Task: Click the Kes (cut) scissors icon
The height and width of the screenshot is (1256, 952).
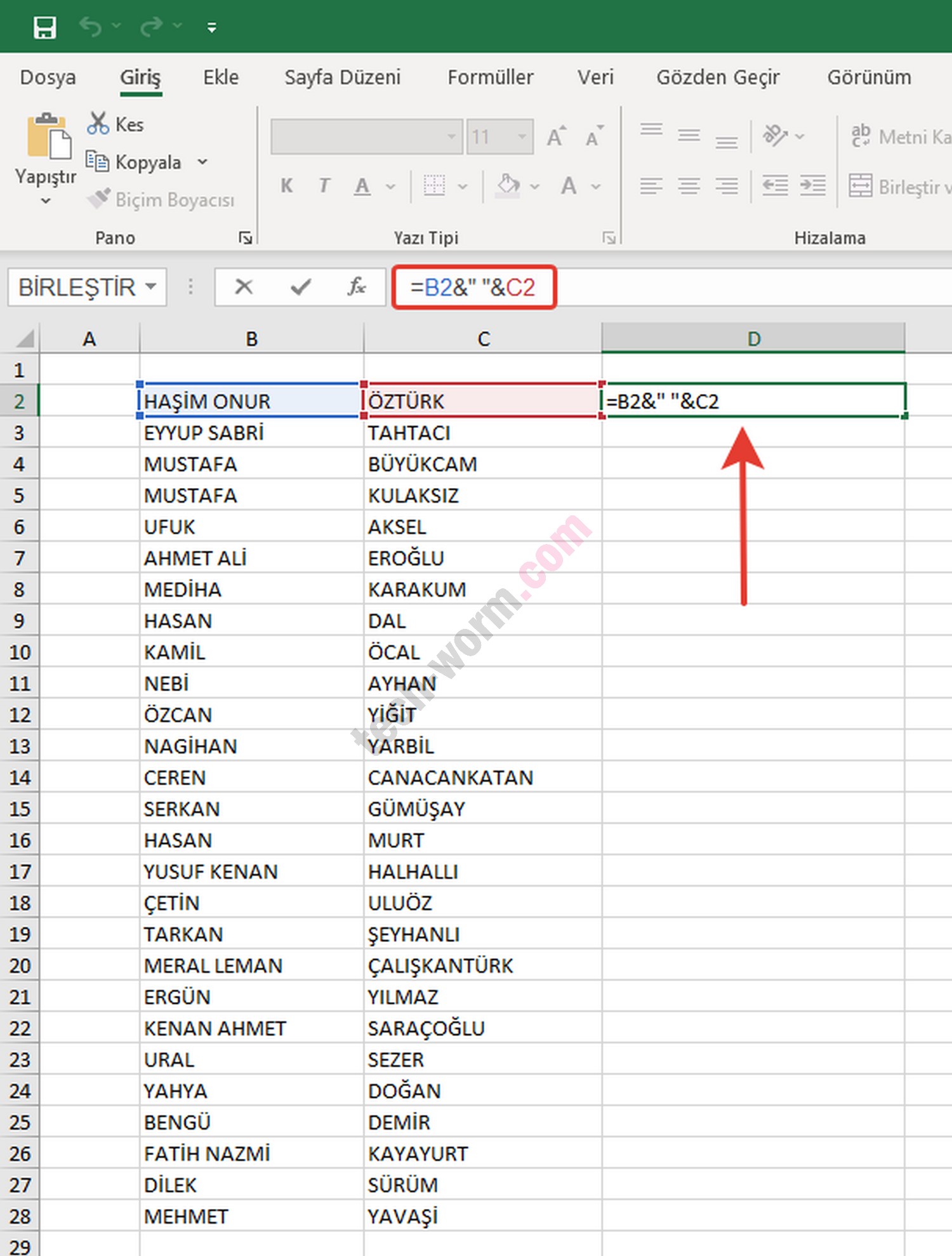Action: [98, 124]
